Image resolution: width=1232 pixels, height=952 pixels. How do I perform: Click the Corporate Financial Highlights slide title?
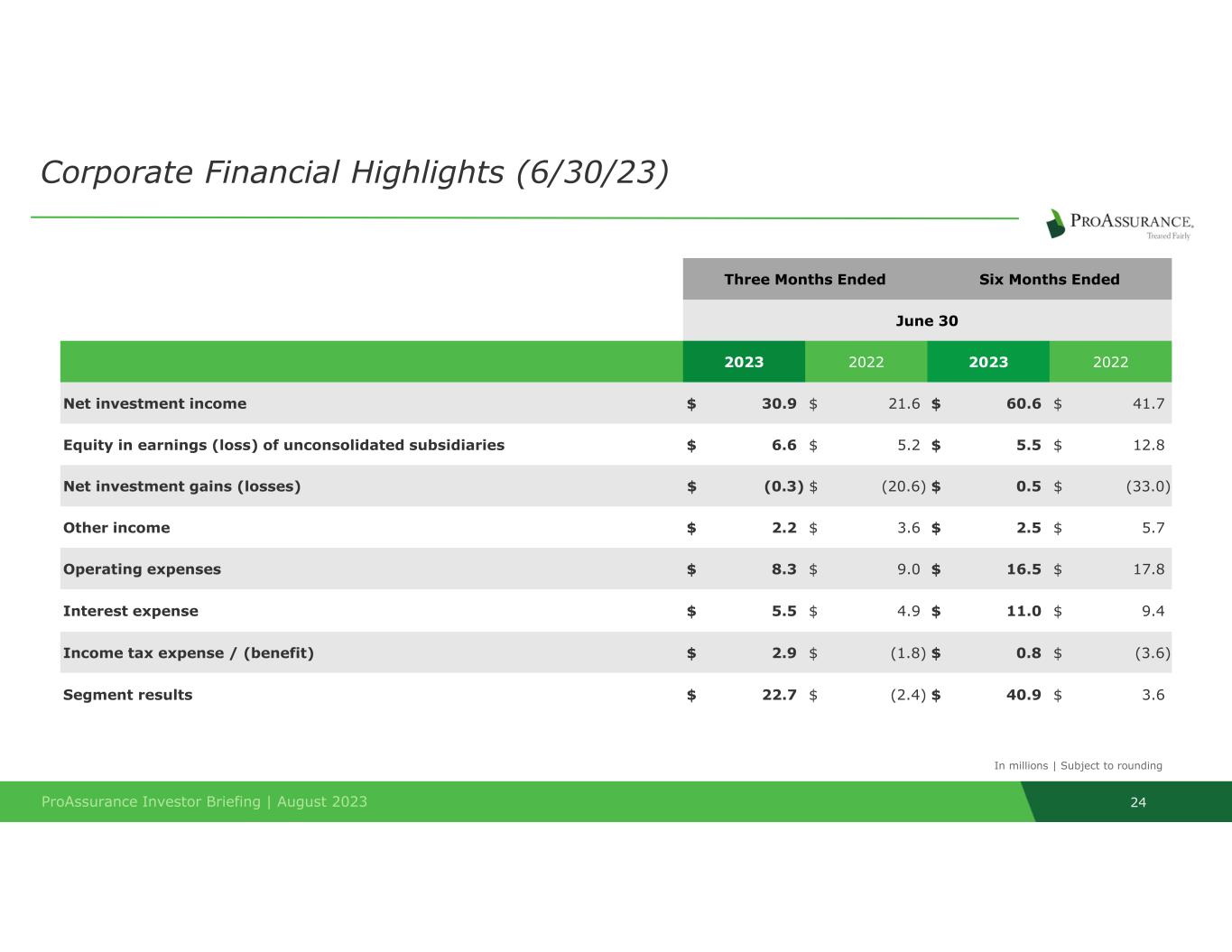tap(354, 171)
